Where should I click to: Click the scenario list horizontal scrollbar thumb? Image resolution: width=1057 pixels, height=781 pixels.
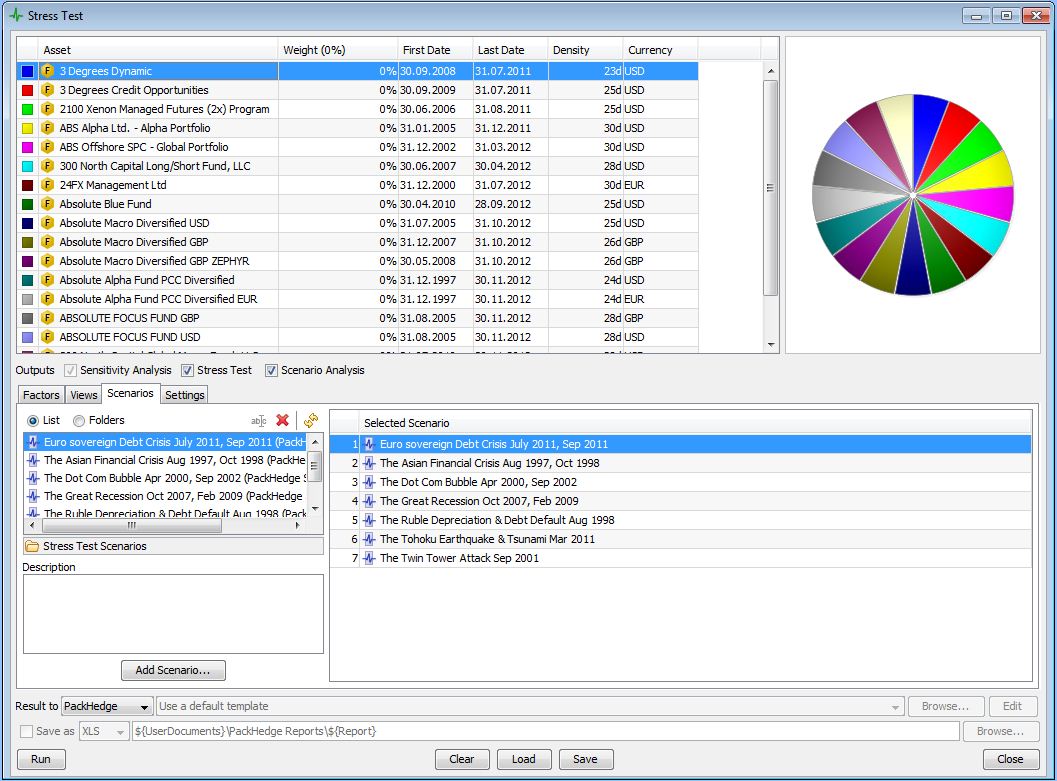pyautogui.click(x=132, y=526)
